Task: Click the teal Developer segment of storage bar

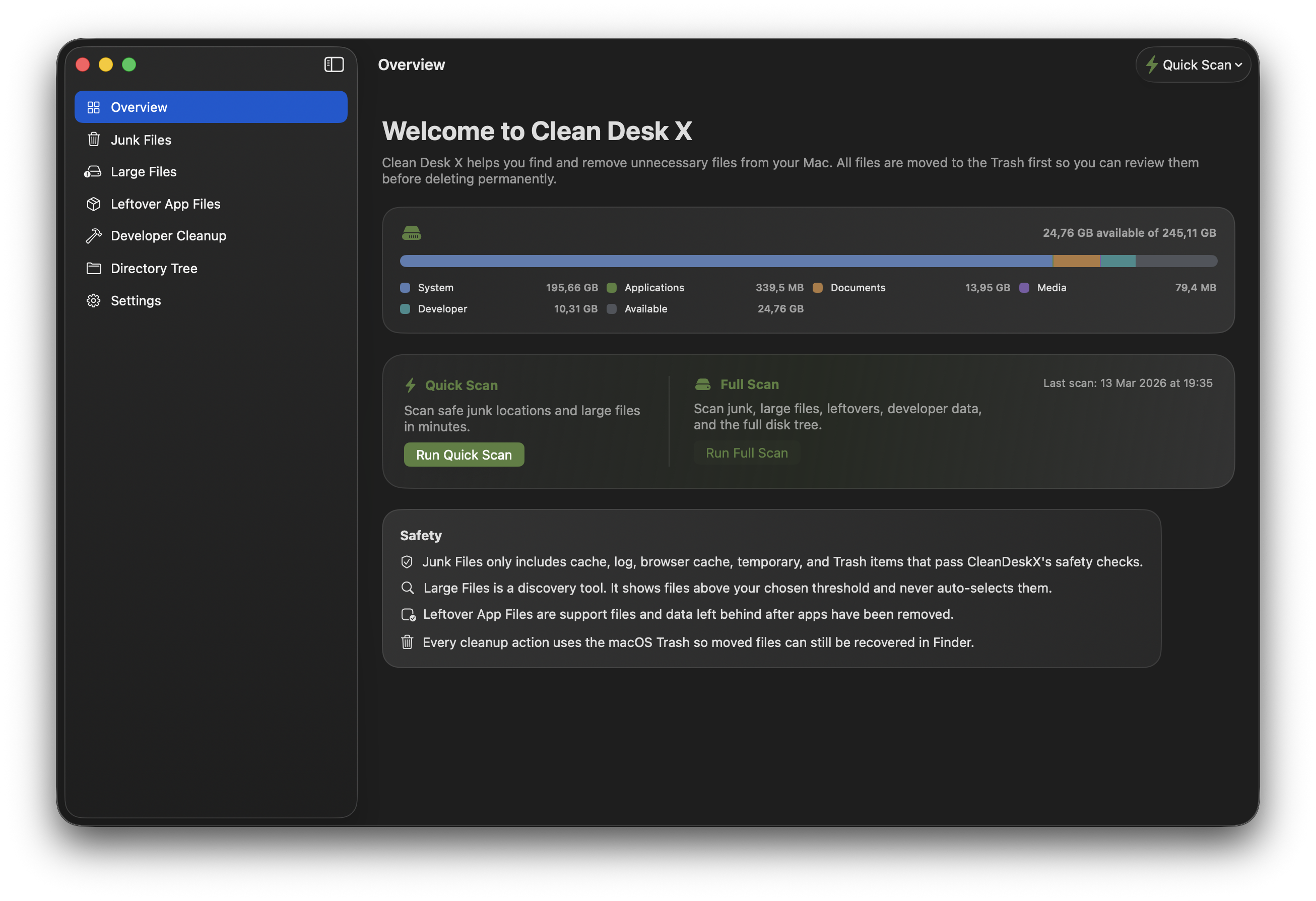Action: [x=1118, y=261]
